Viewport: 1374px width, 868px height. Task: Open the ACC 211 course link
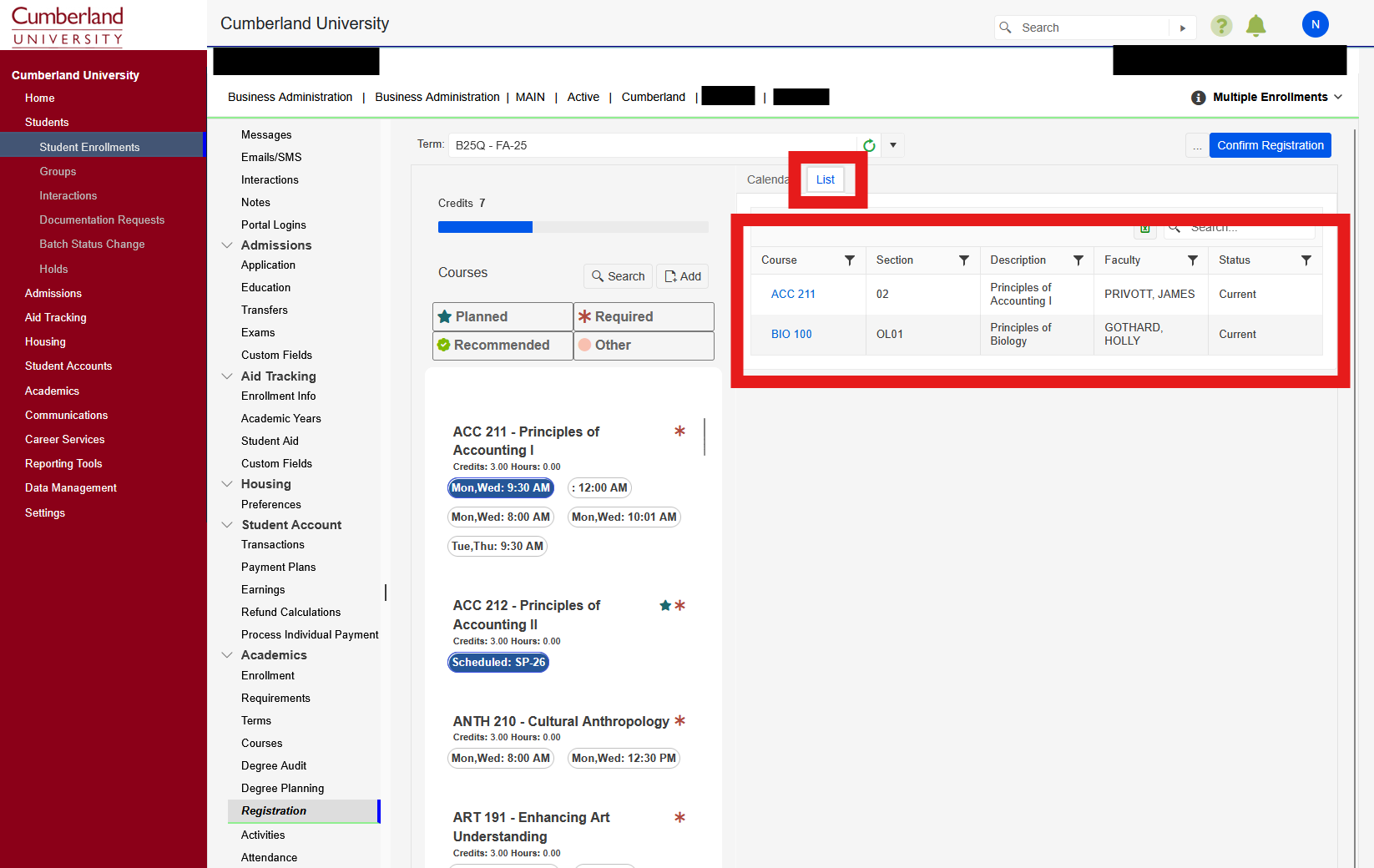[x=793, y=295]
